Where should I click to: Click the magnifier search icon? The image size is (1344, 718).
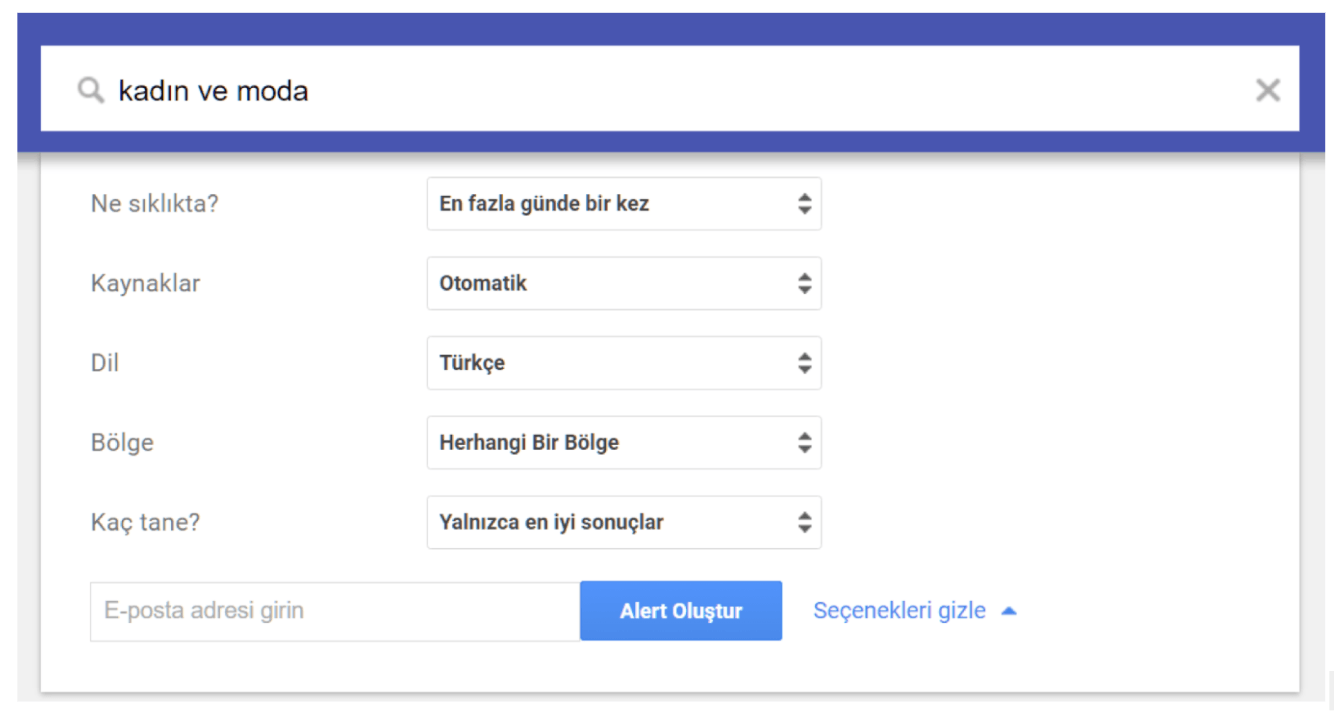(91, 91)
